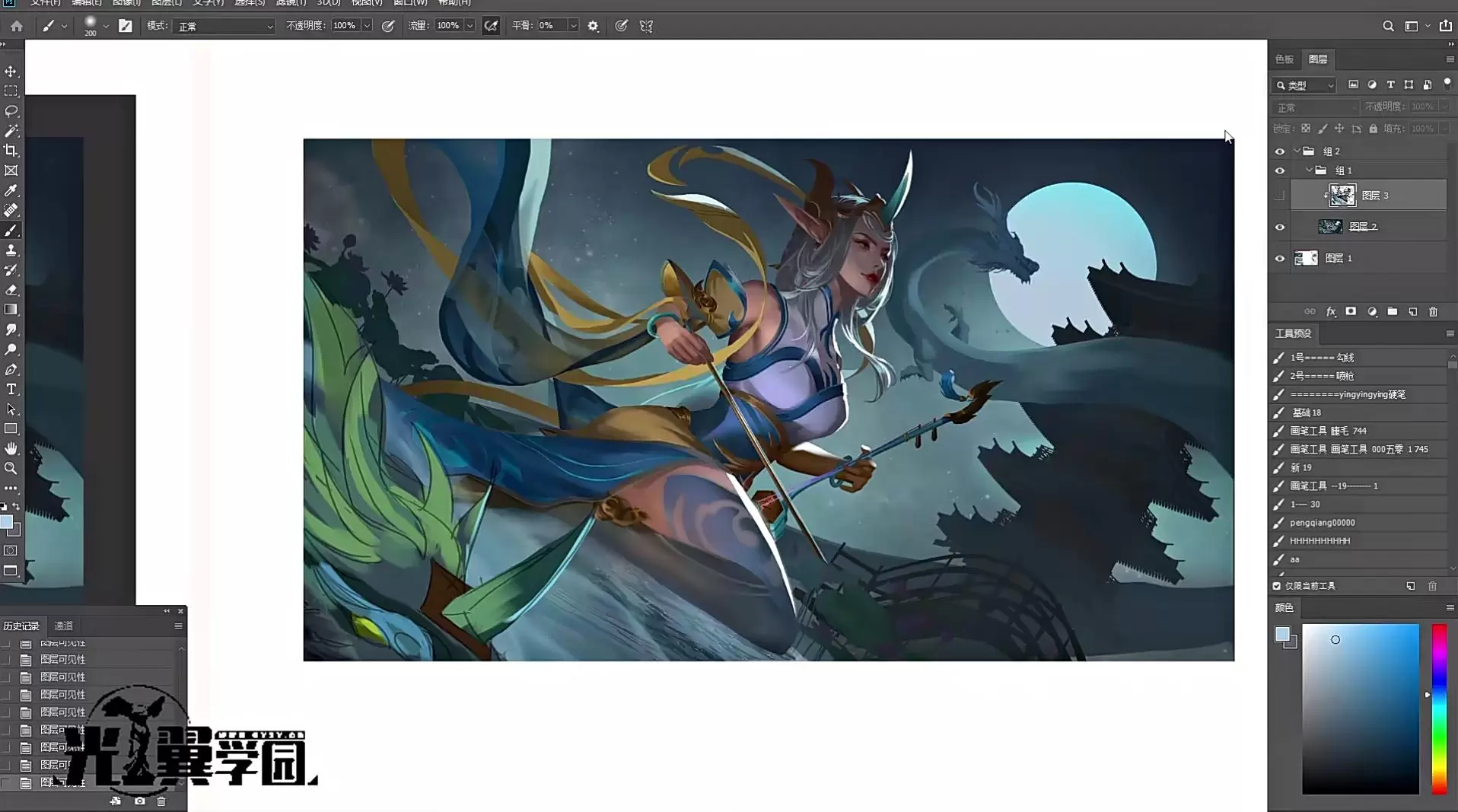Choose tool preset HHHHHHHHHH
This screenshot has width=1458, height=812.
point(1360,541)
